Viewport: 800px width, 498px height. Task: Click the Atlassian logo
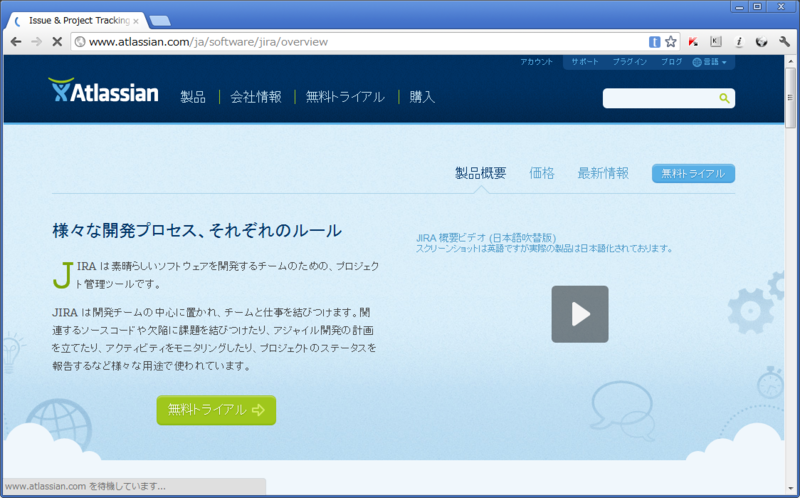tap(103, 90)
